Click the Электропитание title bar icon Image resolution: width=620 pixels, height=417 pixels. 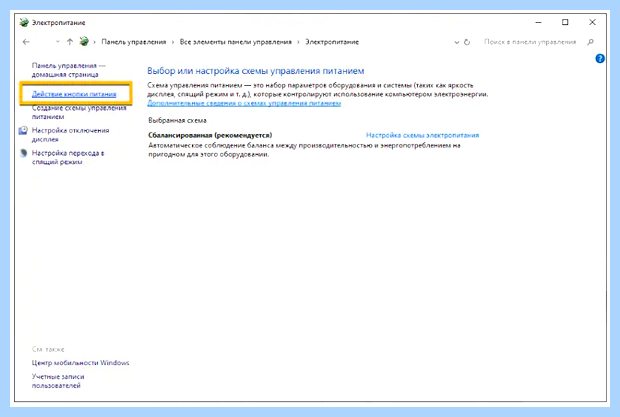pos(24,22)
